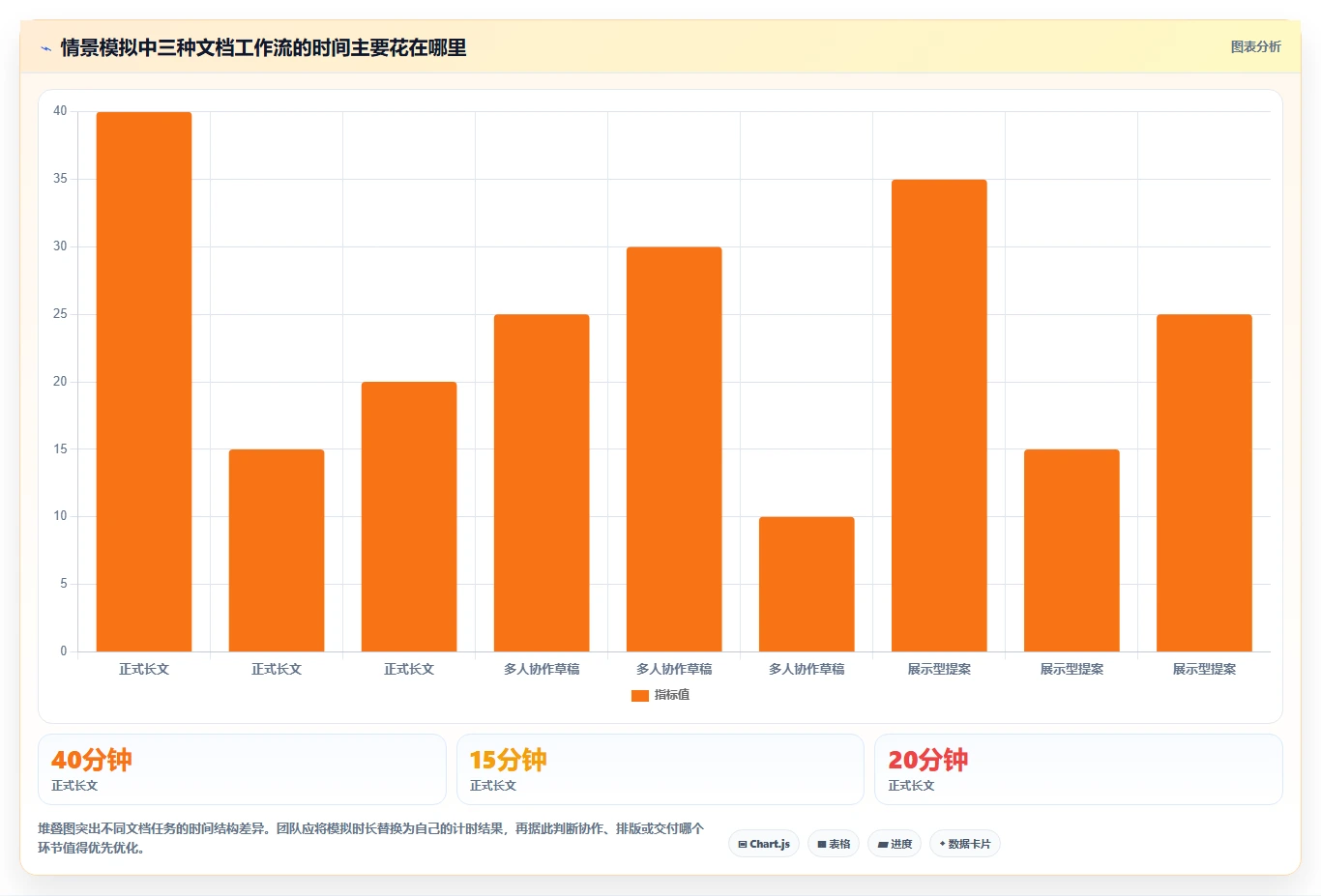Screen dimensions: 1321x896
Task: Click the y-axis tick label 10
Action: click(x=60, y=516)
